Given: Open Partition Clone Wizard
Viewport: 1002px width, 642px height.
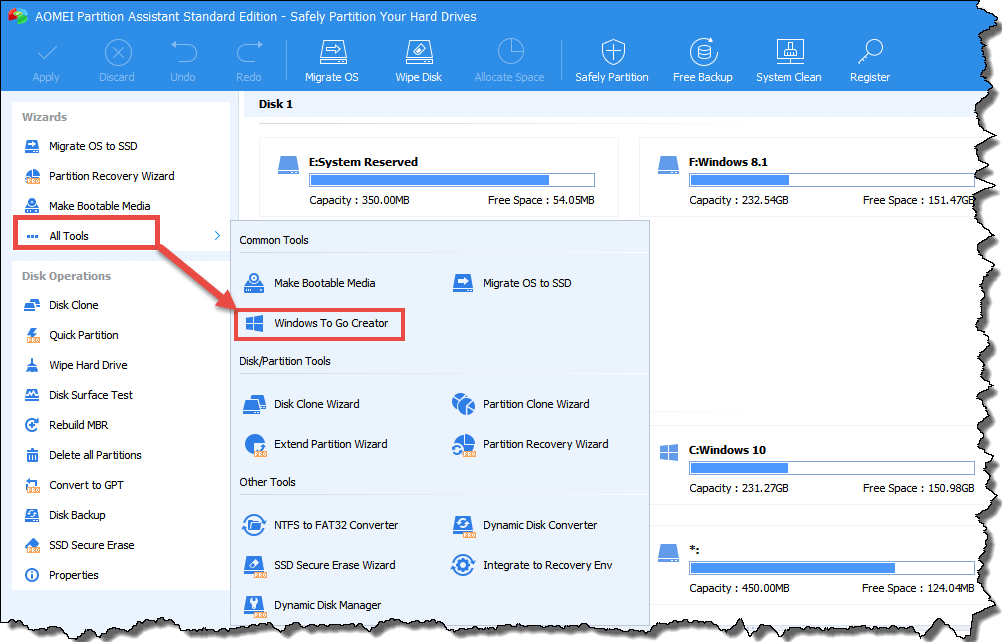Looking at the screenshot, I should pos(521,404).
